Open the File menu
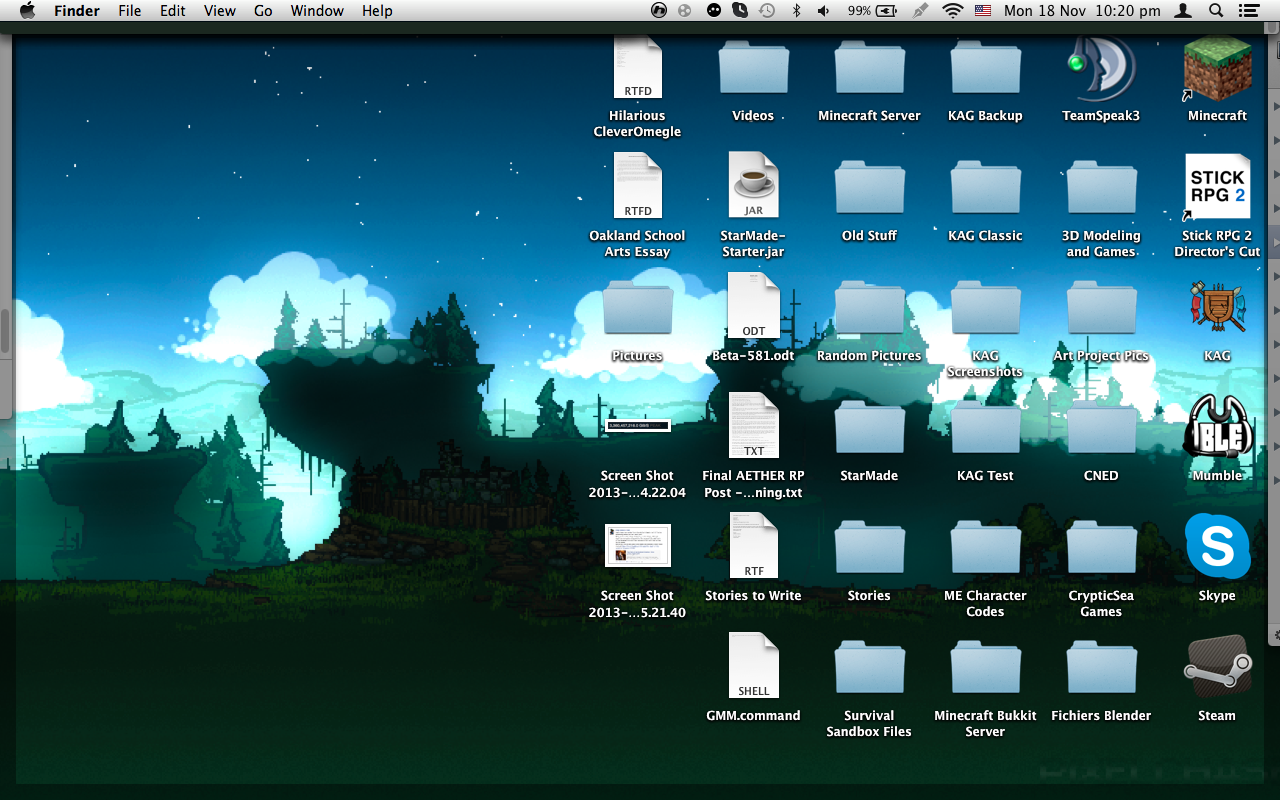This screenshot has height=800, width=1280. (x=129, y=11)
